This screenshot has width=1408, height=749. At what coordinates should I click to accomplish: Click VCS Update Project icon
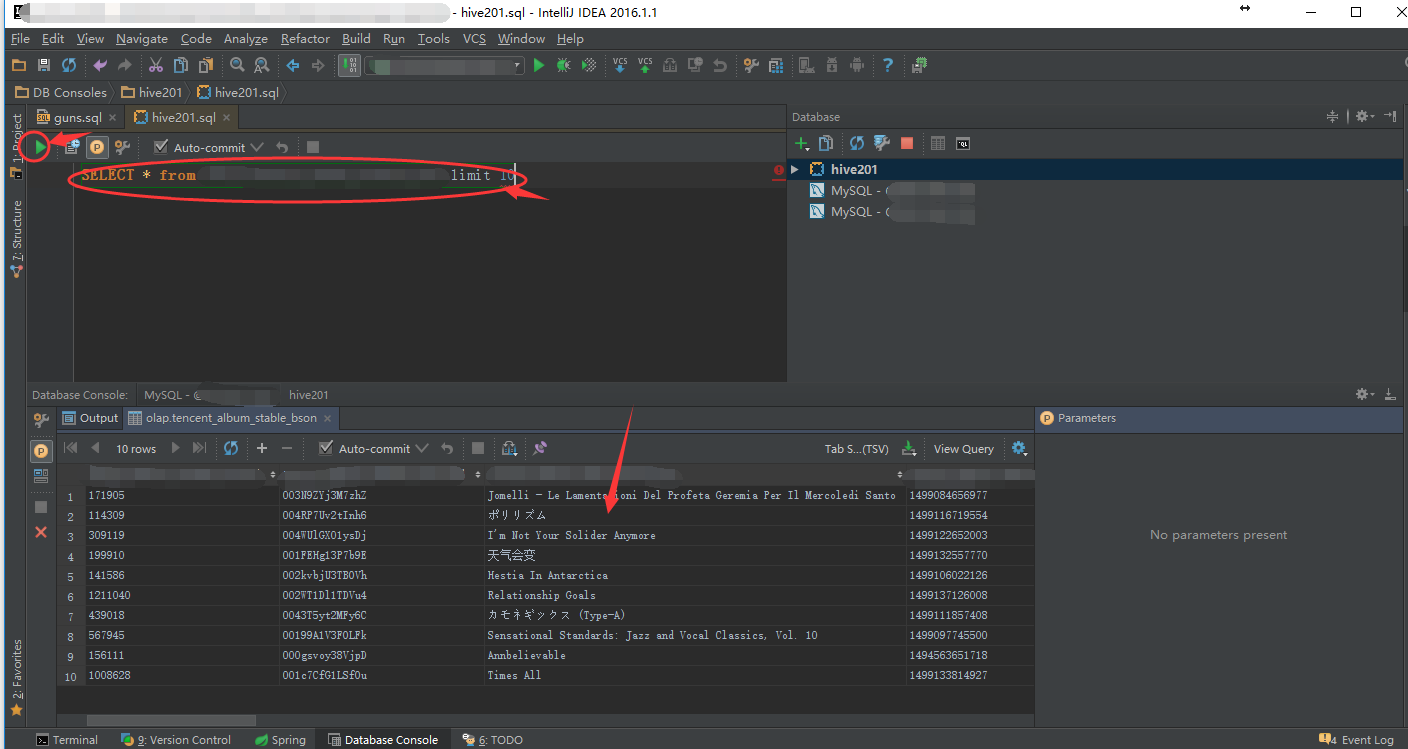tap(620, 65)
